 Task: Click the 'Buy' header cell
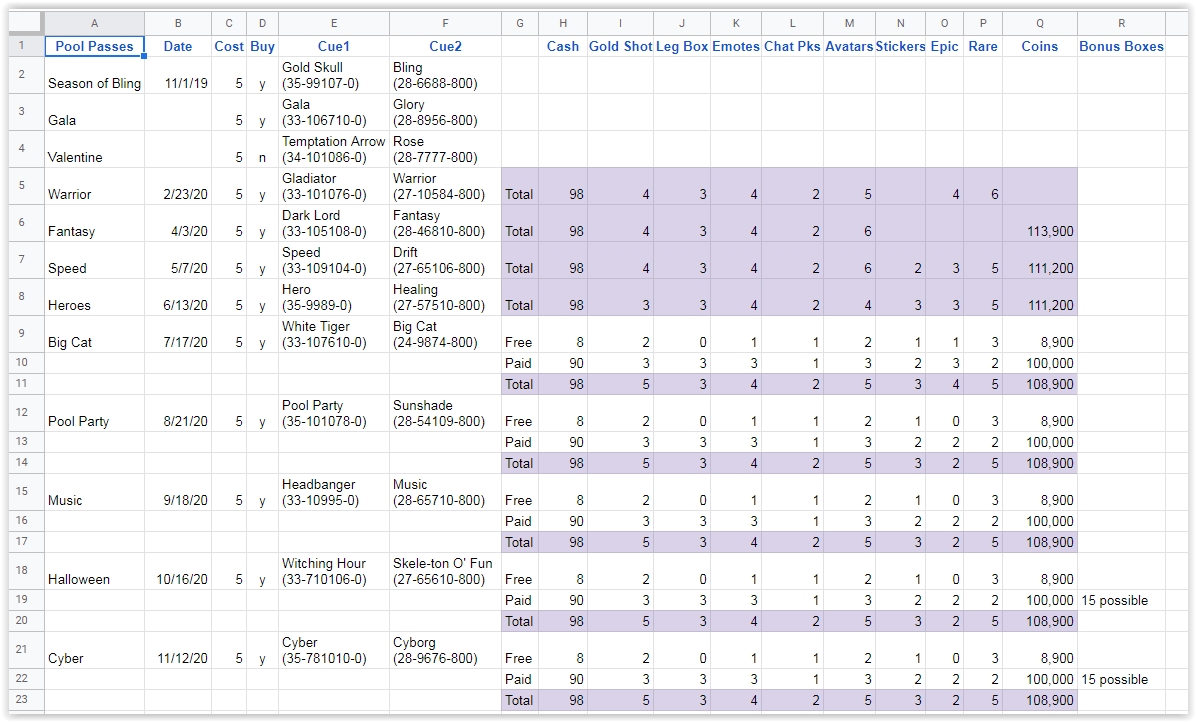click(x=262, y=46)
